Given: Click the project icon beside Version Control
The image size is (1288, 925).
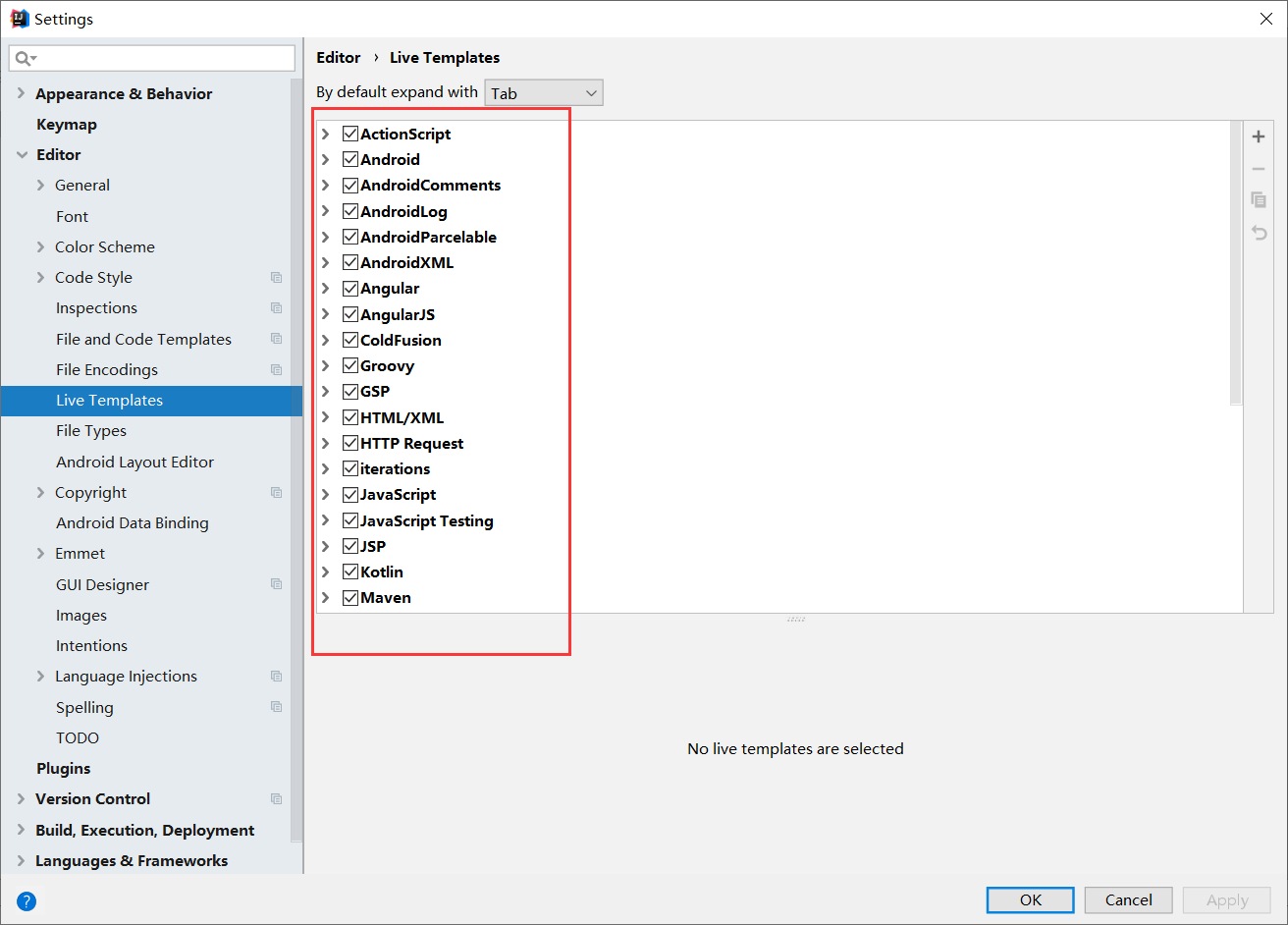Looking at the screenshot, I should (276, 799).
